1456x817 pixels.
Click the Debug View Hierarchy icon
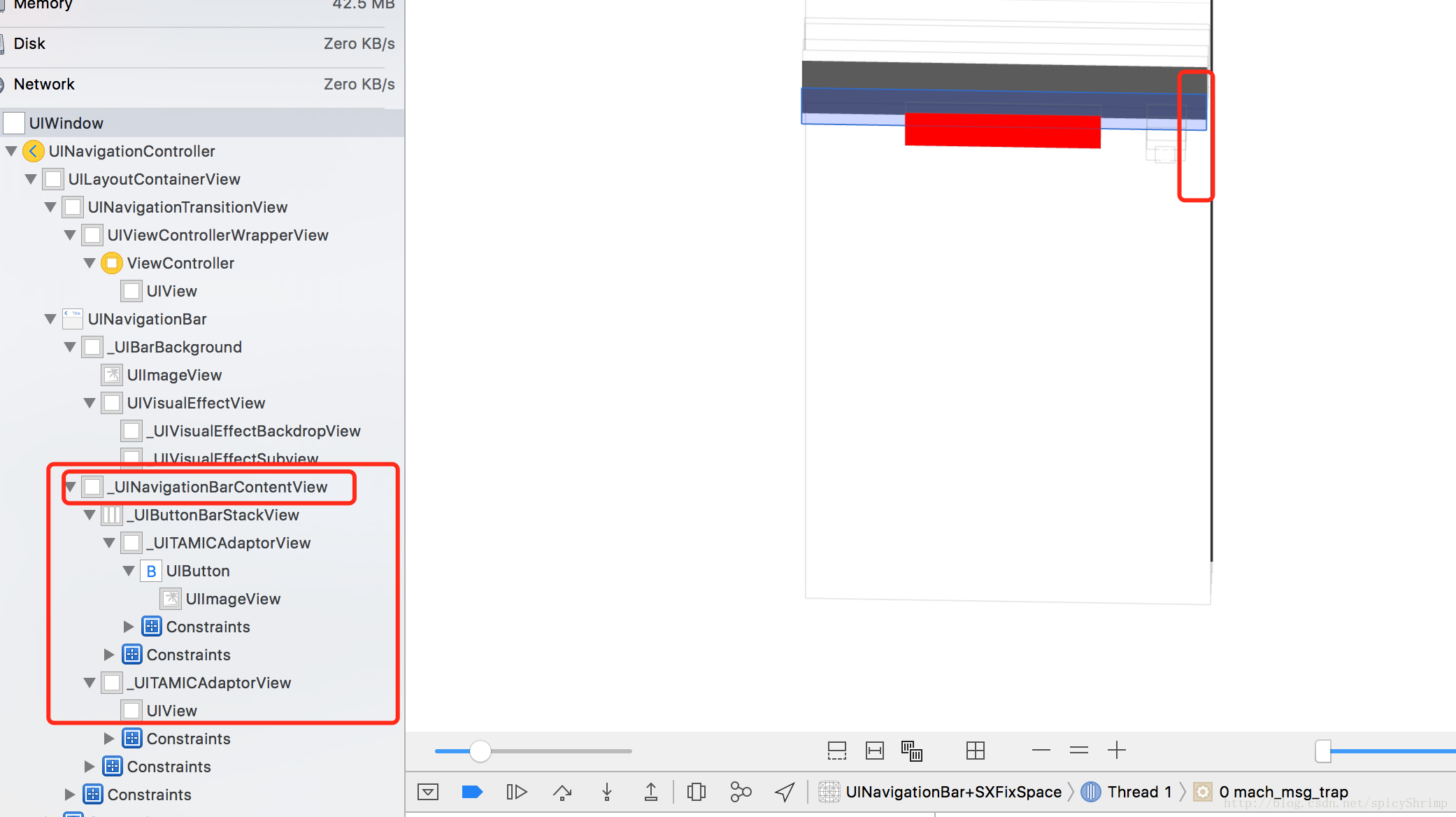697,792
